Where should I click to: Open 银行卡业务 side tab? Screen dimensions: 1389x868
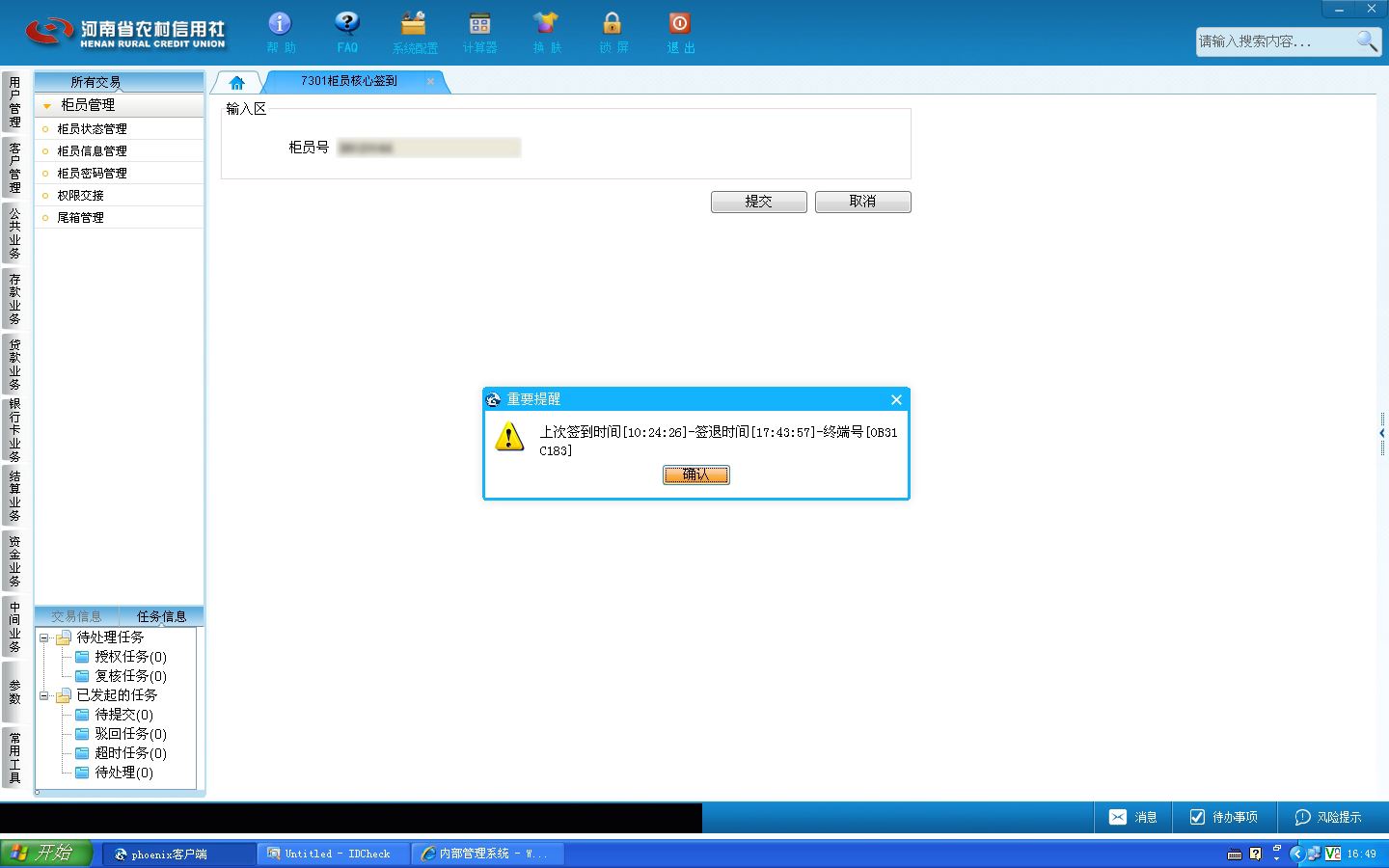click(14, 430)
